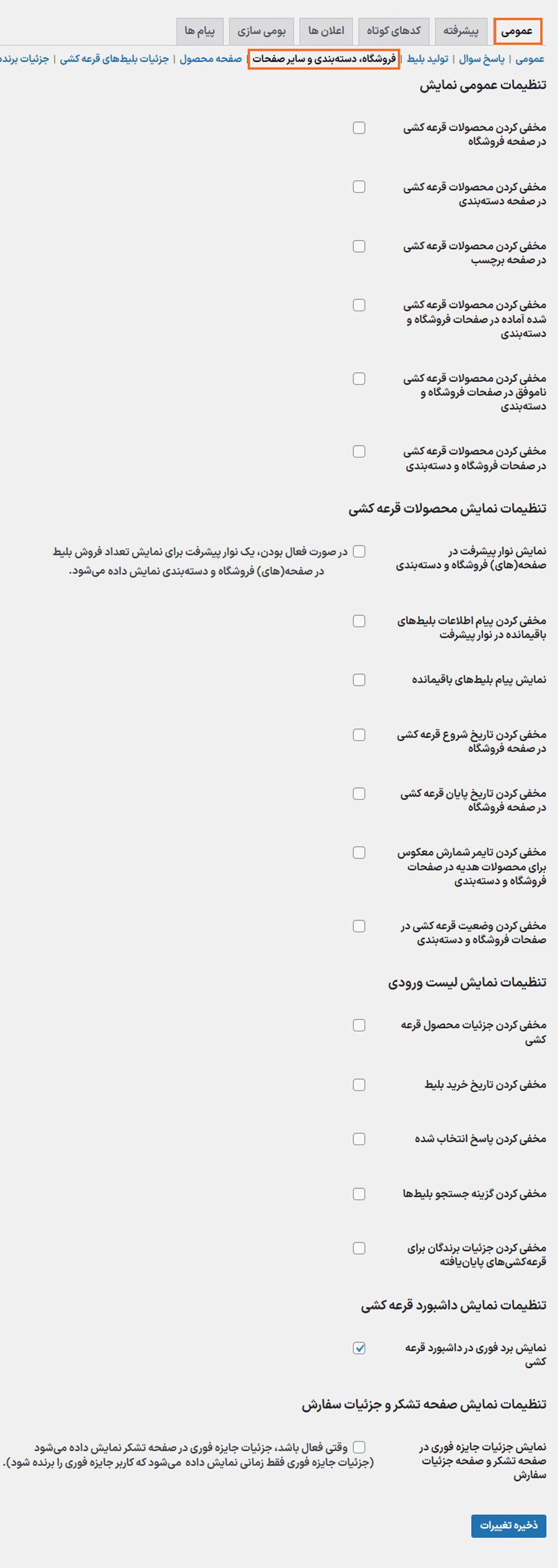The image size is (558, 1568).
Task: Enable hiding lottery products on shop page
Action: point(359,128)
